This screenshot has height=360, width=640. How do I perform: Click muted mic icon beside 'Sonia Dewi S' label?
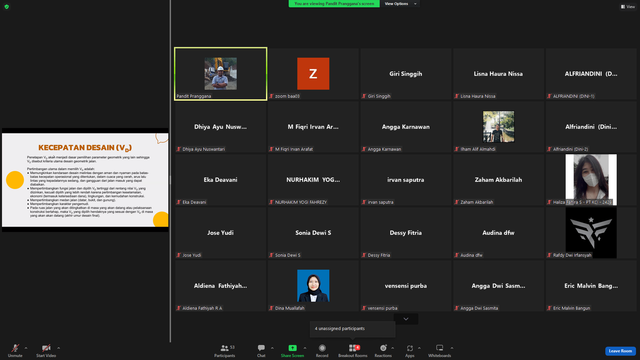point(271,255)
